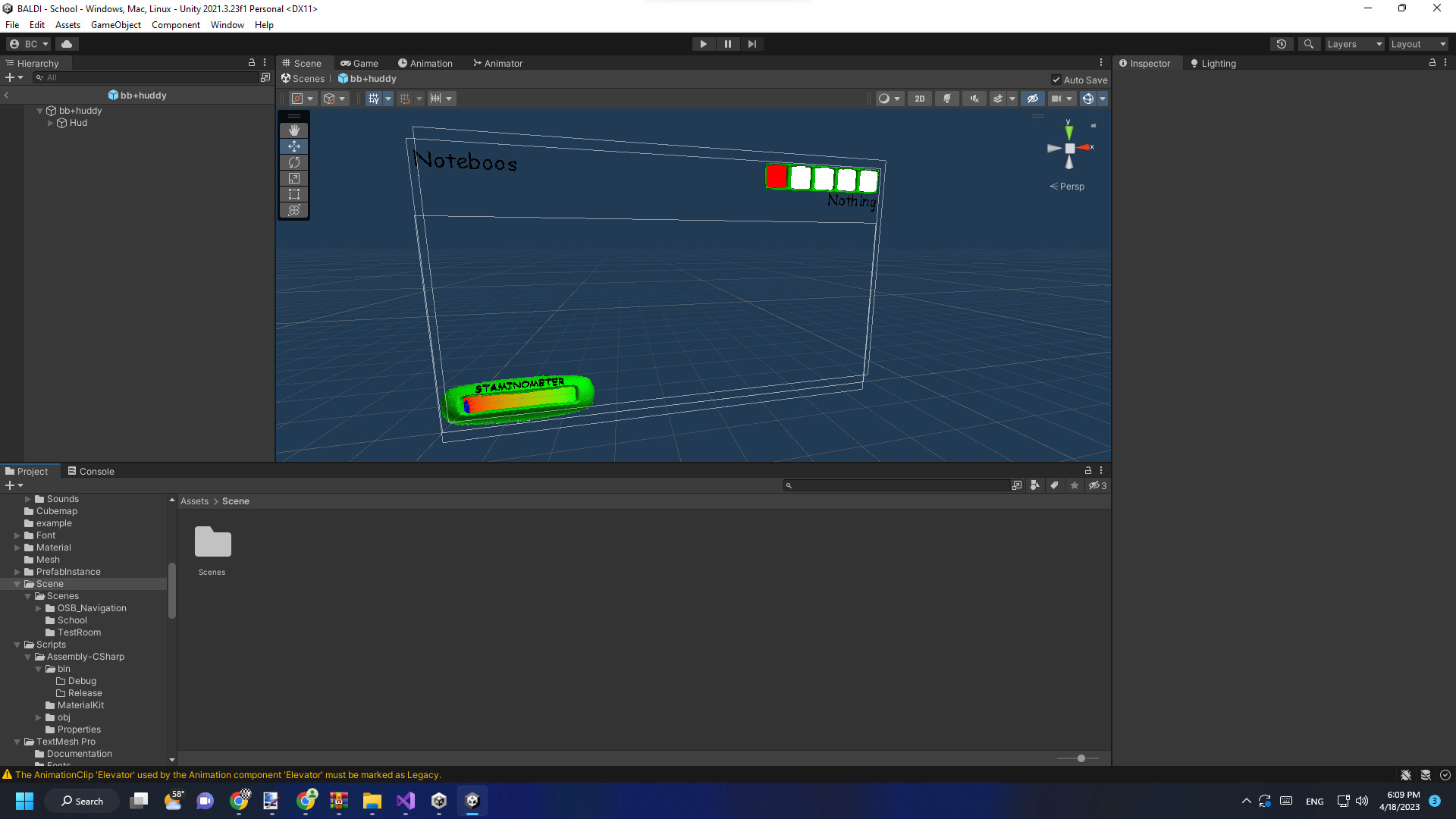The height and width of the screenshot is (819, 1456).
Task: Toggle scene lighting bulb icon
Action: [x=947, y=99]
